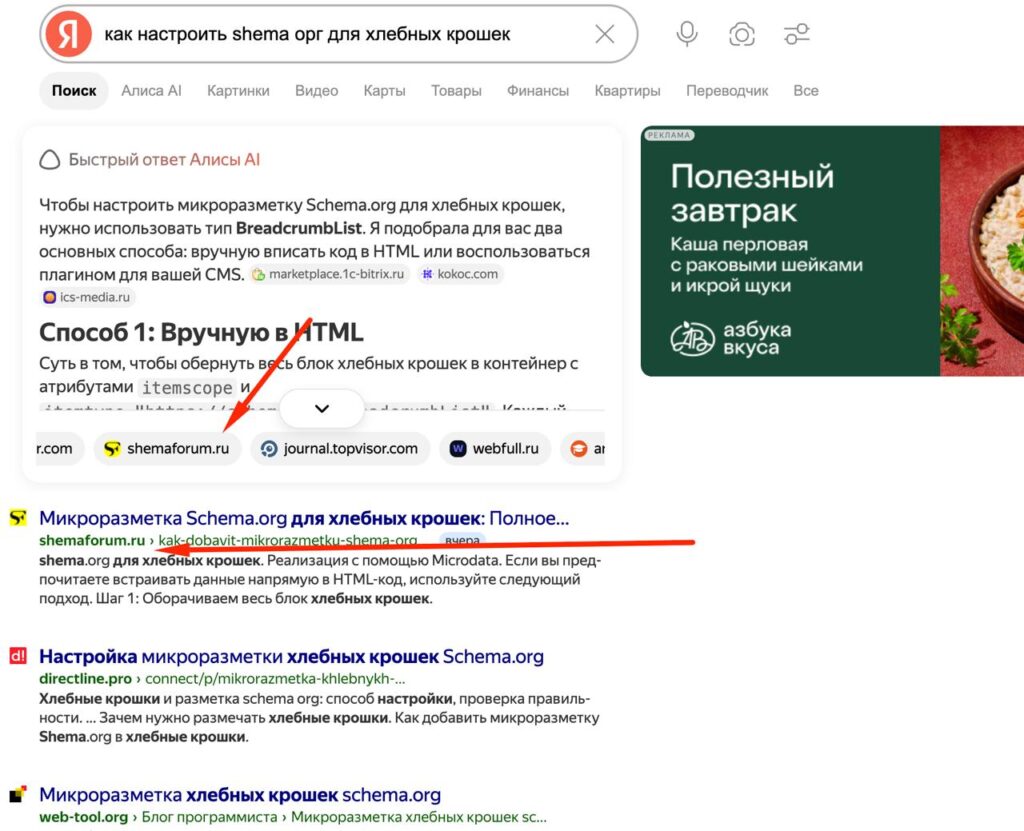Open shemaforum.ru source pill
The image size is (1024, 831).
167,449
